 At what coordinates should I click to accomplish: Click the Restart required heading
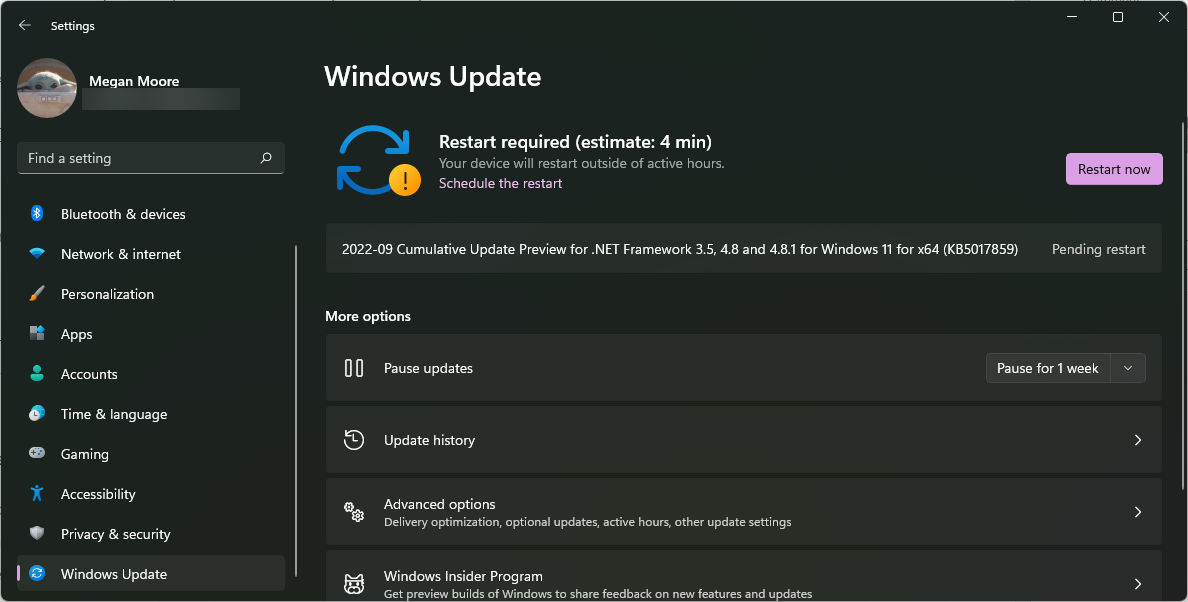coord(575,142)
